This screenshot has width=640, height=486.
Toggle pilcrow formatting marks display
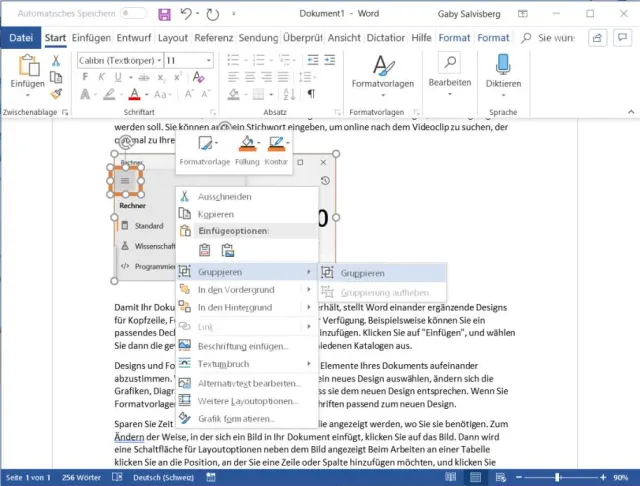tap(310, 95)
